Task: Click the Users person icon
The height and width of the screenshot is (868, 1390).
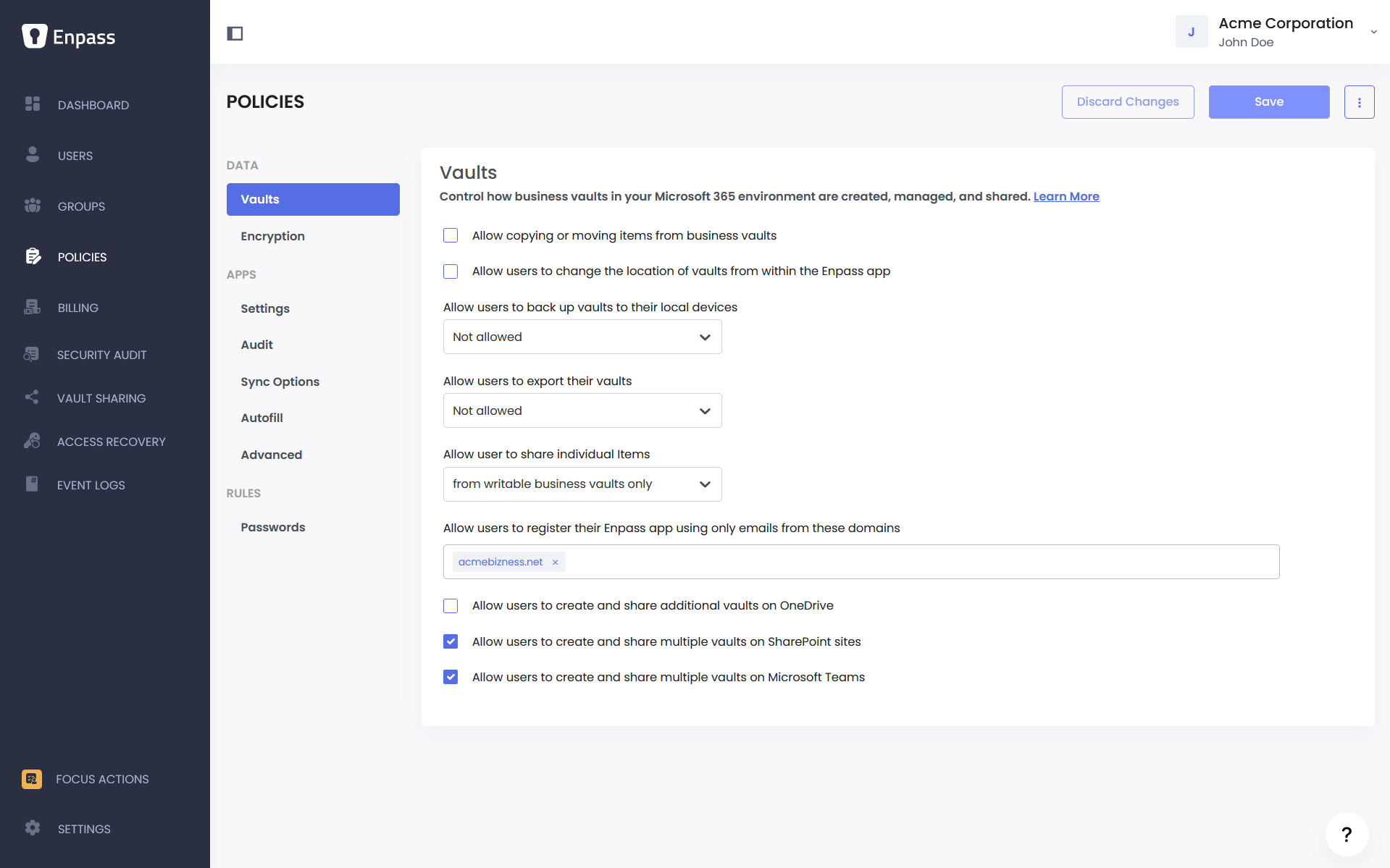Action: tap(33, 155)
